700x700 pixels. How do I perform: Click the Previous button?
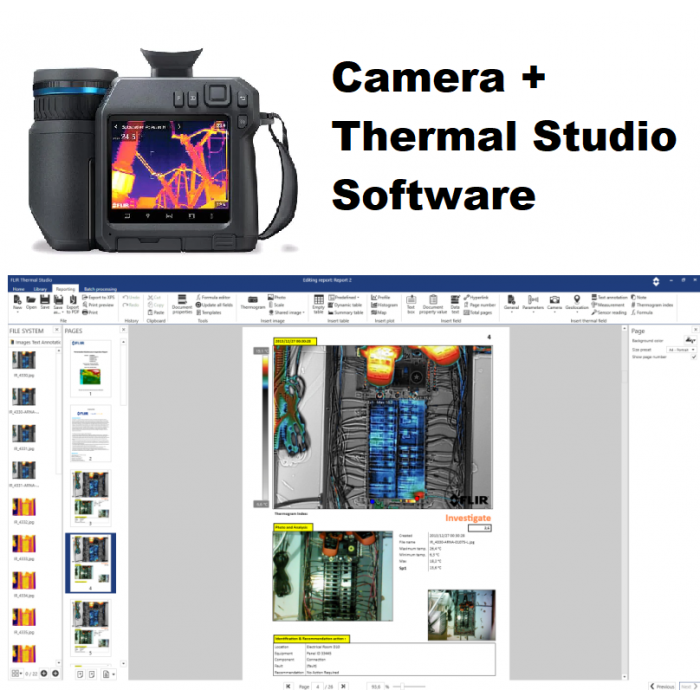coord(662,687)
